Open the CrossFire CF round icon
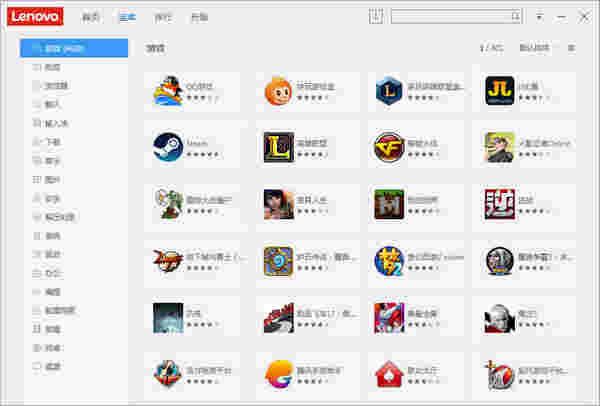 click(389, 147)
